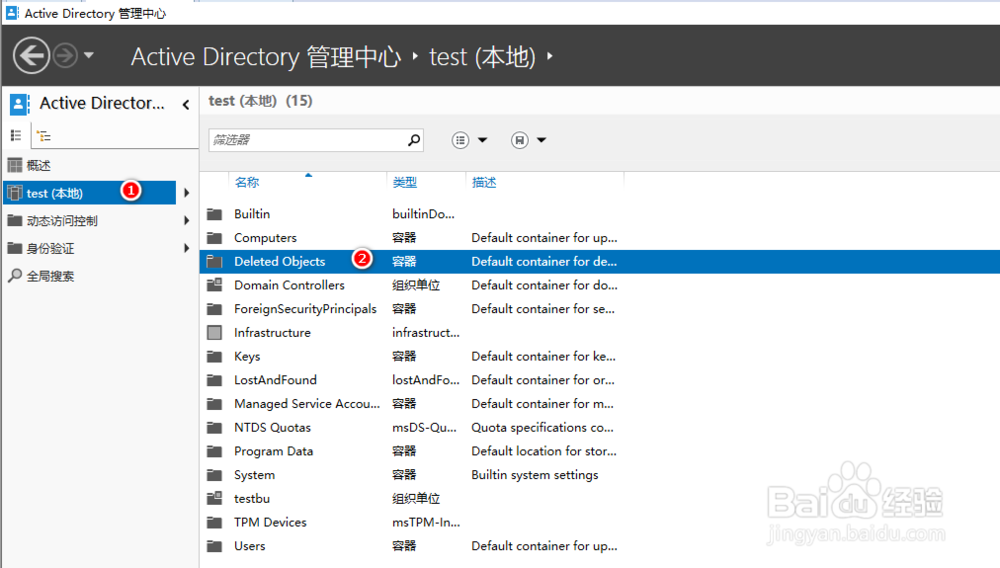The image size is (1000, 568).
Task: Click the Builtin folder icon
Action: coord(214,214)
